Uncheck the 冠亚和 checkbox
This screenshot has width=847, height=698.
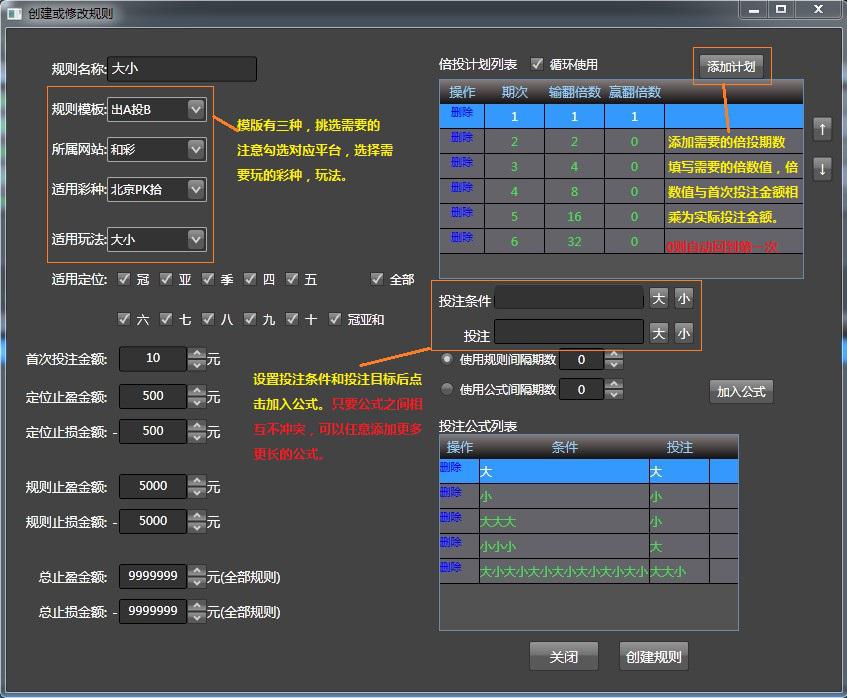(x=335, y=319)
